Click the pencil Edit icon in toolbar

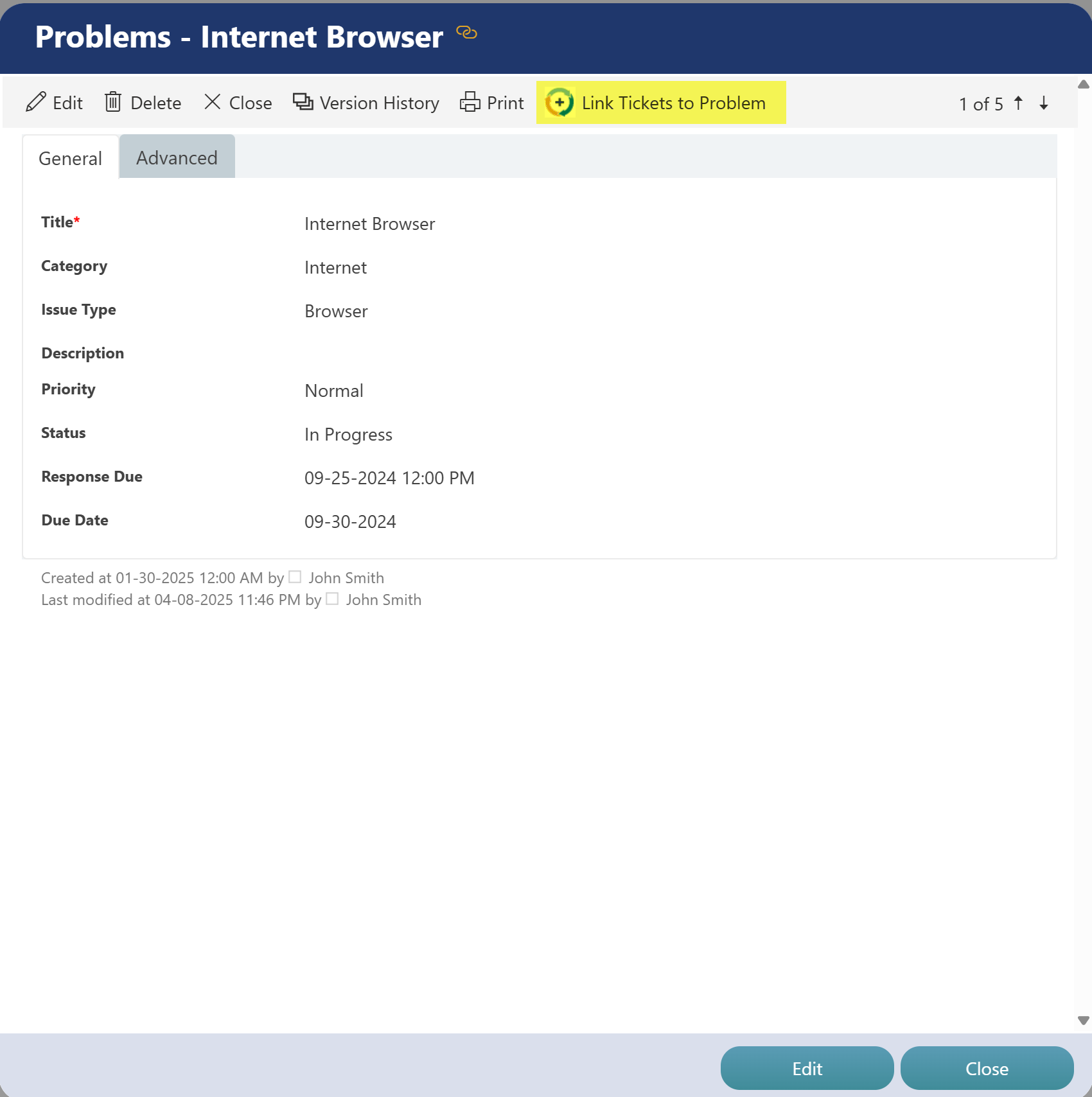pyautogui.click(x=36, y=102)
